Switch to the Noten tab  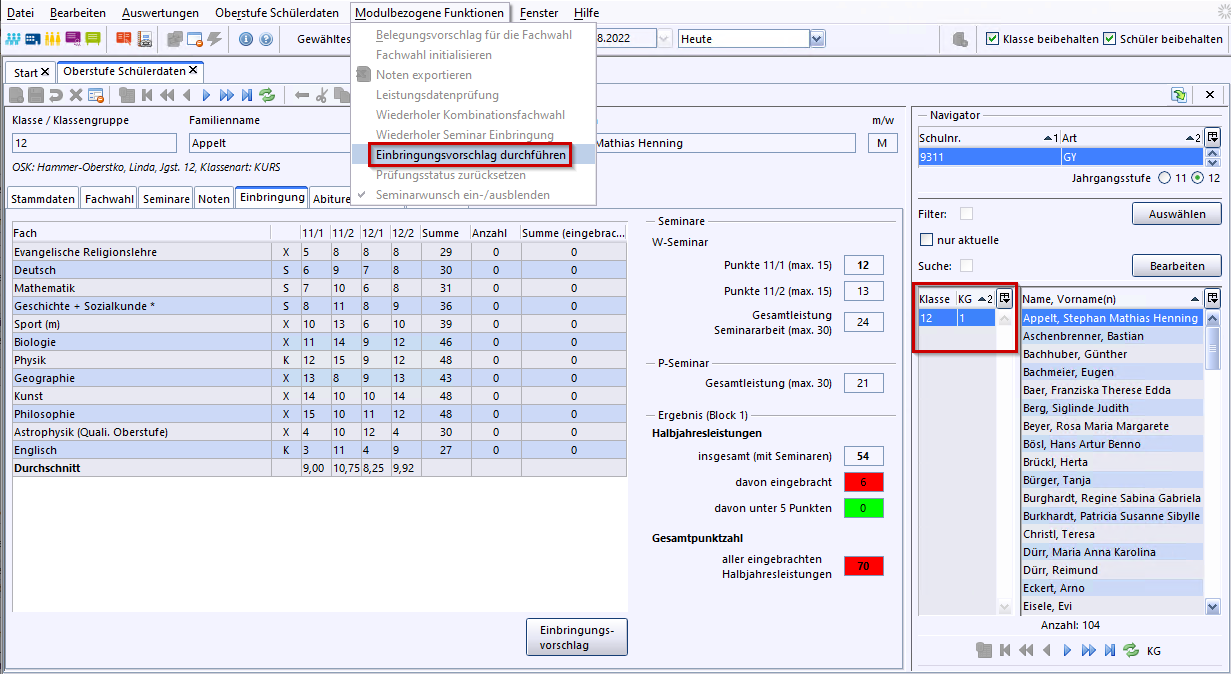pyautogui.click(x=214, y=199)
